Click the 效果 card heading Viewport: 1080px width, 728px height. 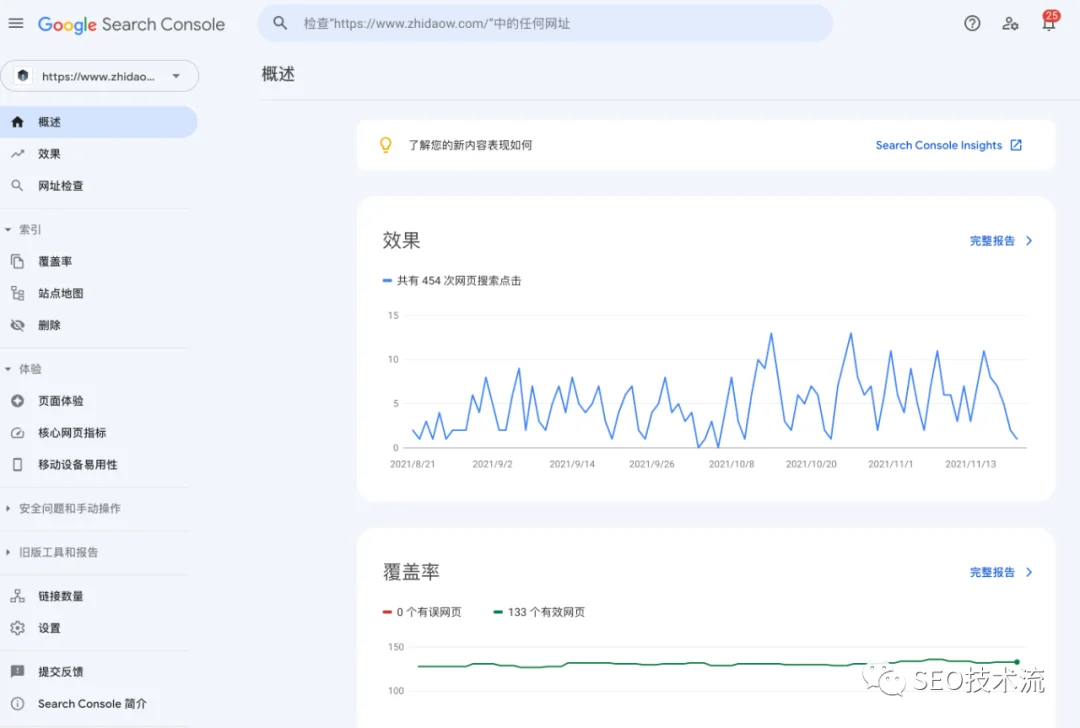[401, 240]
